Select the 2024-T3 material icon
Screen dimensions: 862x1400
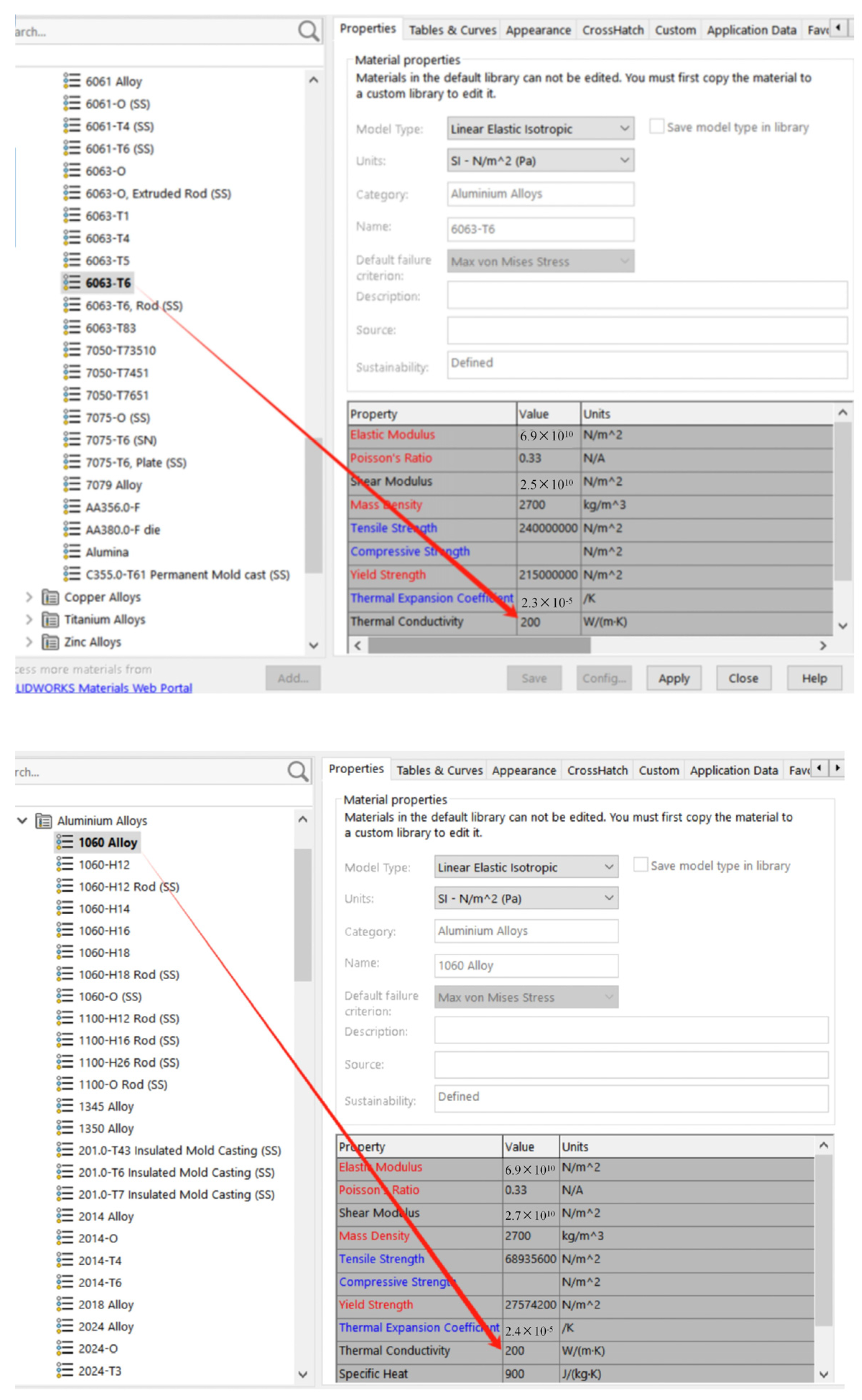[65, 1370]
